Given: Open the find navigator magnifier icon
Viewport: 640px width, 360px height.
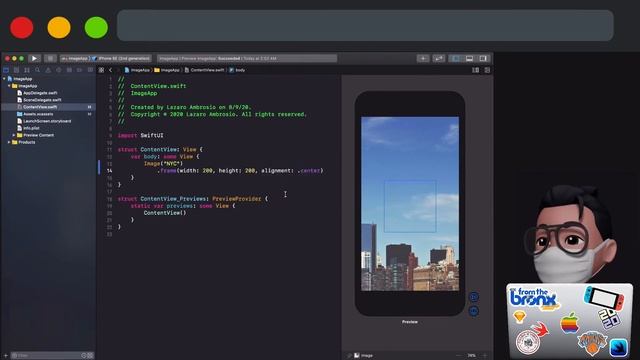Looking at the screenshot, I should [x=38, y=70].
